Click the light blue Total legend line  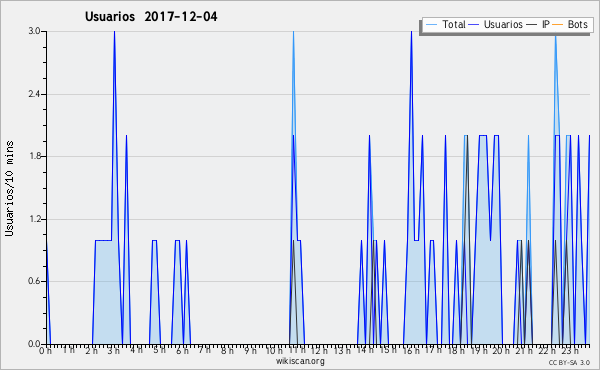(431, 25)
